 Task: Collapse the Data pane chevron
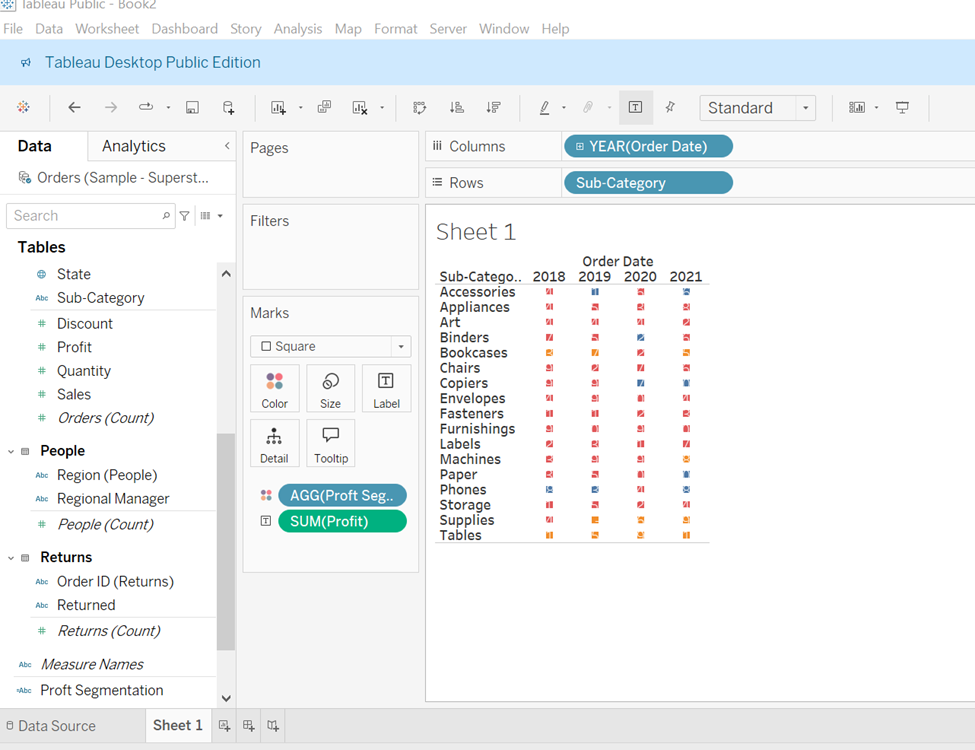coord(227,146)
